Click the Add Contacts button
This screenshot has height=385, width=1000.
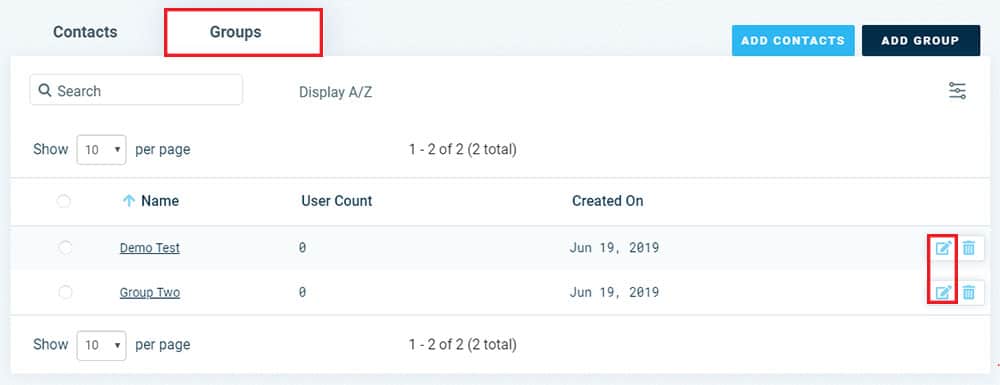pyautogui.click(x=793, y=41)
